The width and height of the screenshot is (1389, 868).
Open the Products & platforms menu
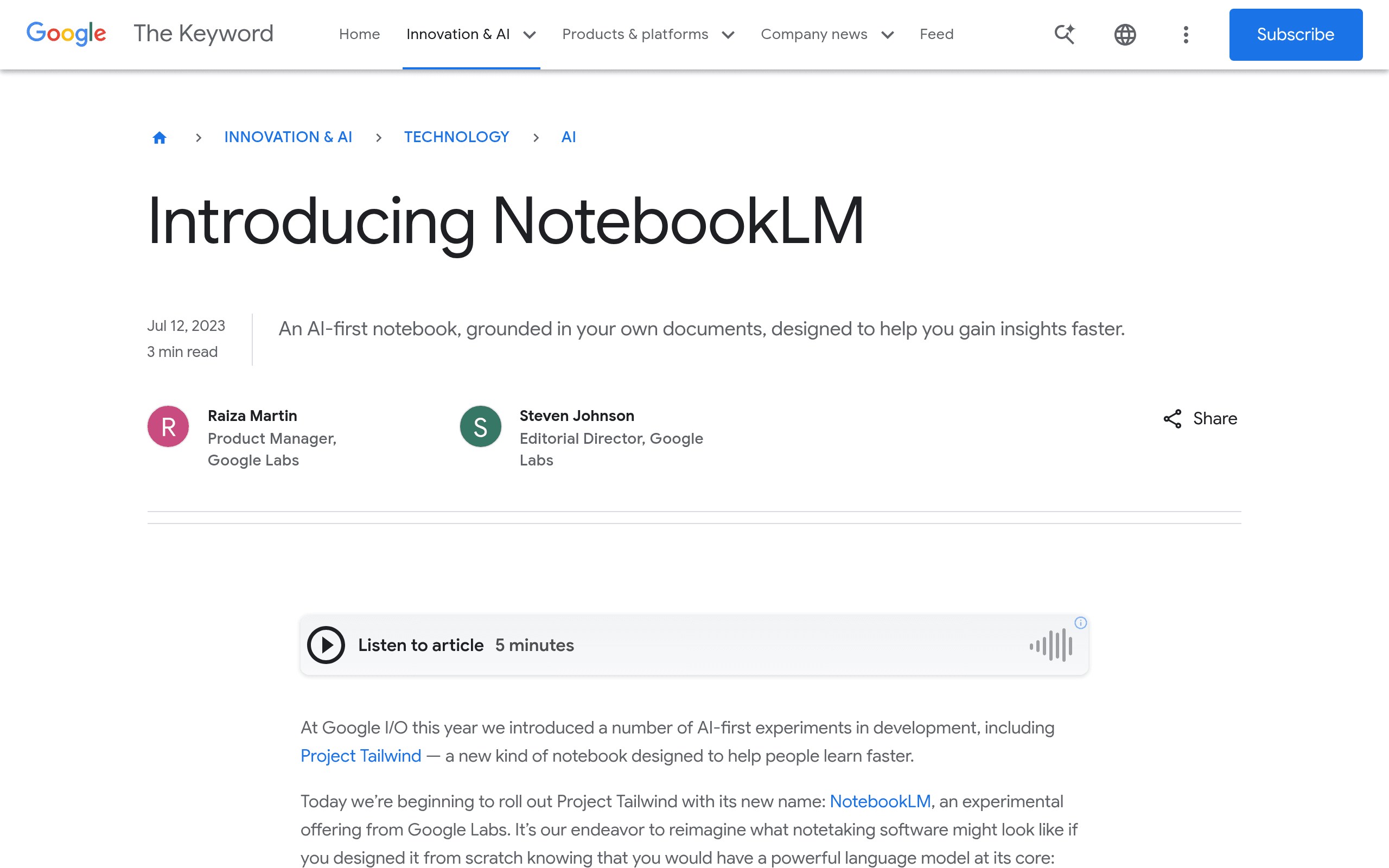635,34
